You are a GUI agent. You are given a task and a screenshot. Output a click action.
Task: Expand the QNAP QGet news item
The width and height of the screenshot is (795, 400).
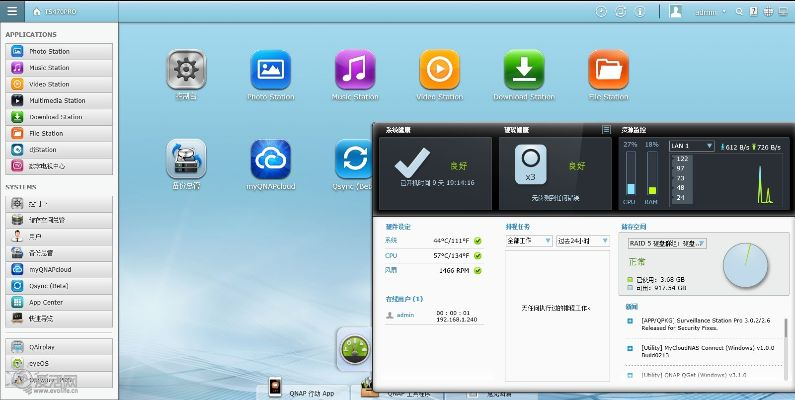(630, 376)
